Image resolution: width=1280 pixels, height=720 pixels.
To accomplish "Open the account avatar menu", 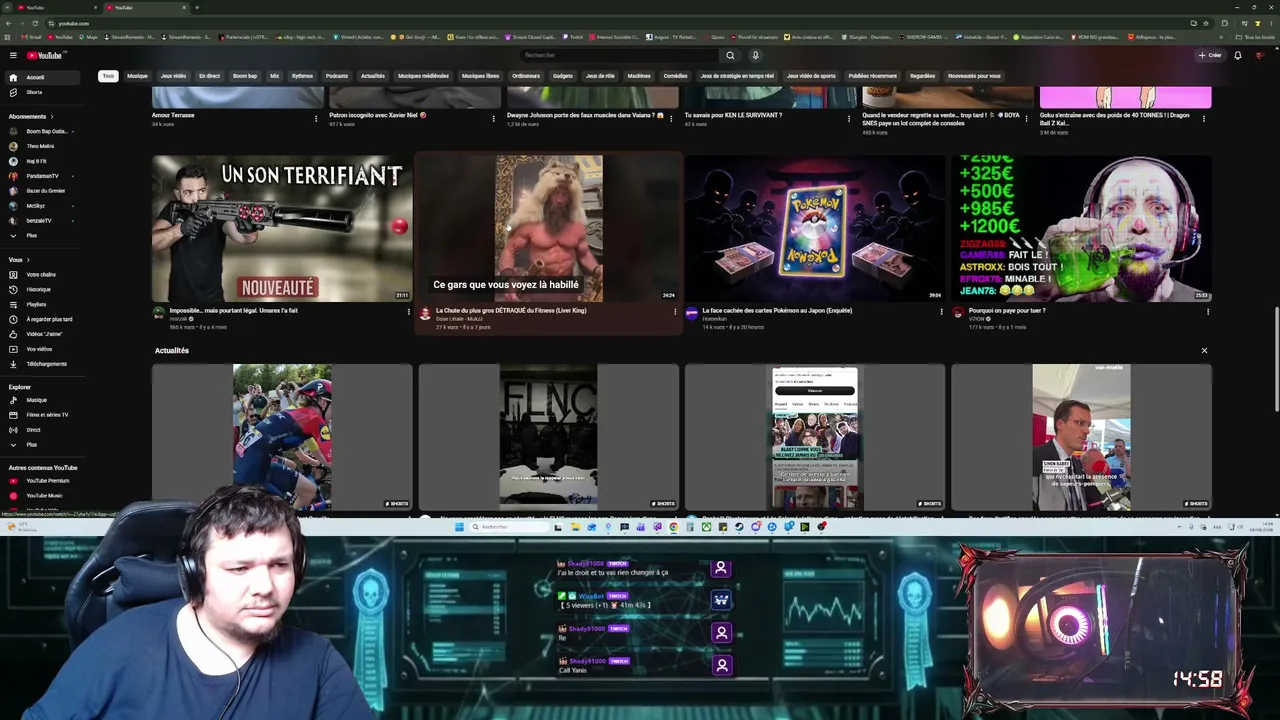I will [x=1259, y=56].
